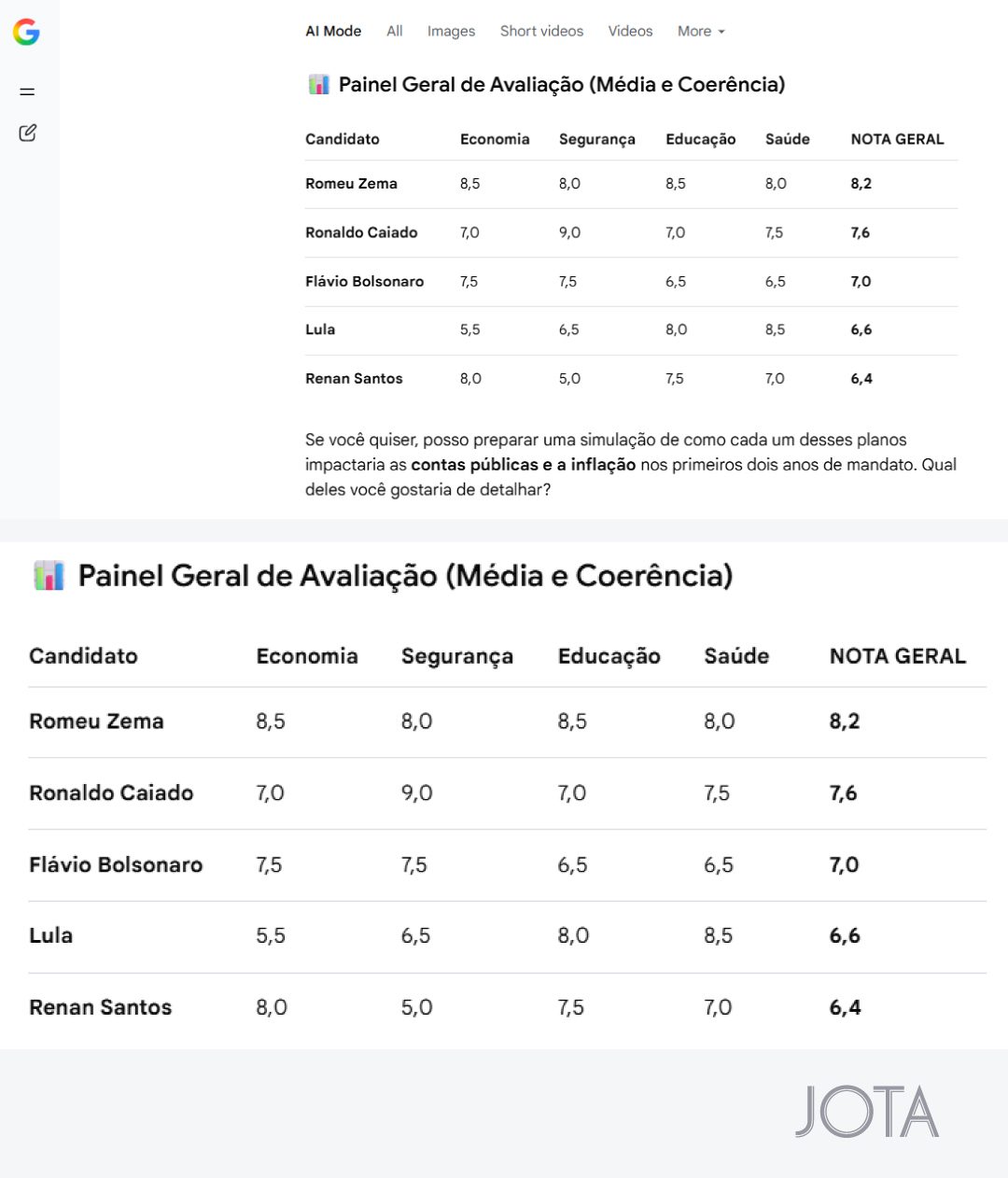The width and height of the screenshot is (1008, 1178).
Task: Go to the Images tab
Action: 451,31
